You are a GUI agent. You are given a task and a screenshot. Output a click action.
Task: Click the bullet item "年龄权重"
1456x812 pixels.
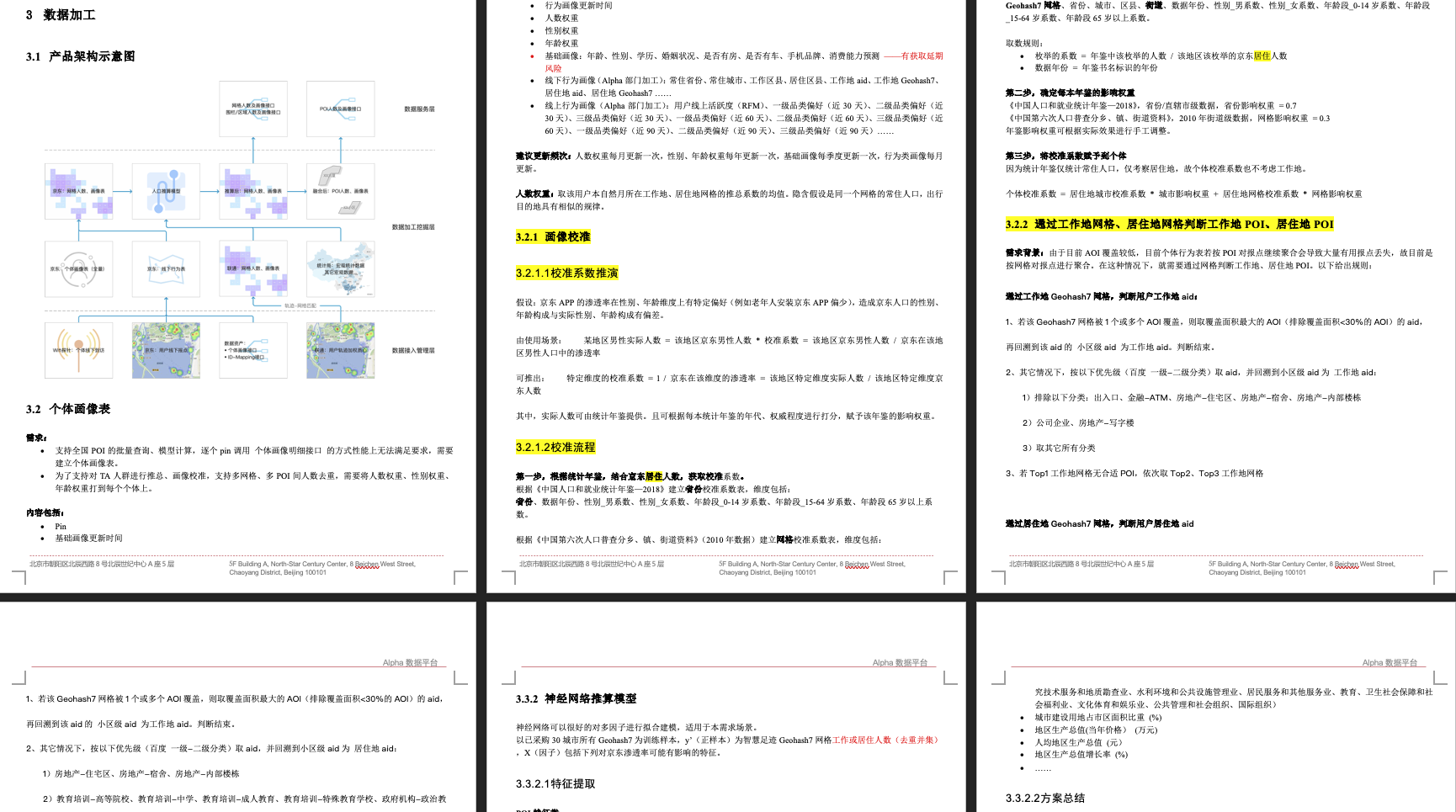click(x=561, y=43)
